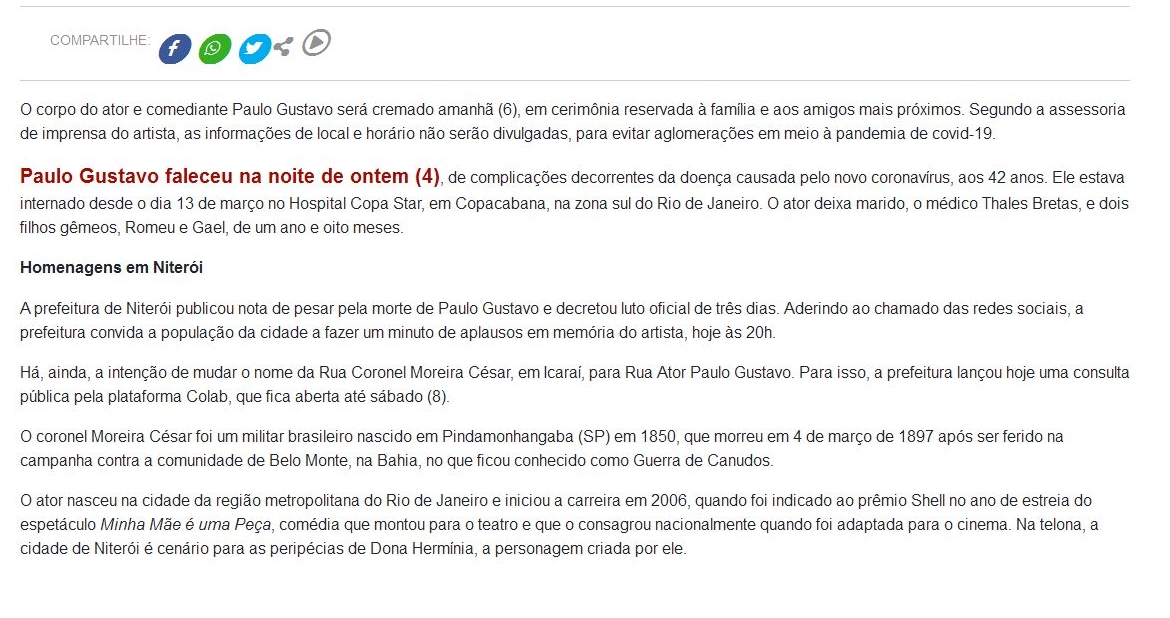
Task: Share the article via WhatsApp
Action: point(214,49)
